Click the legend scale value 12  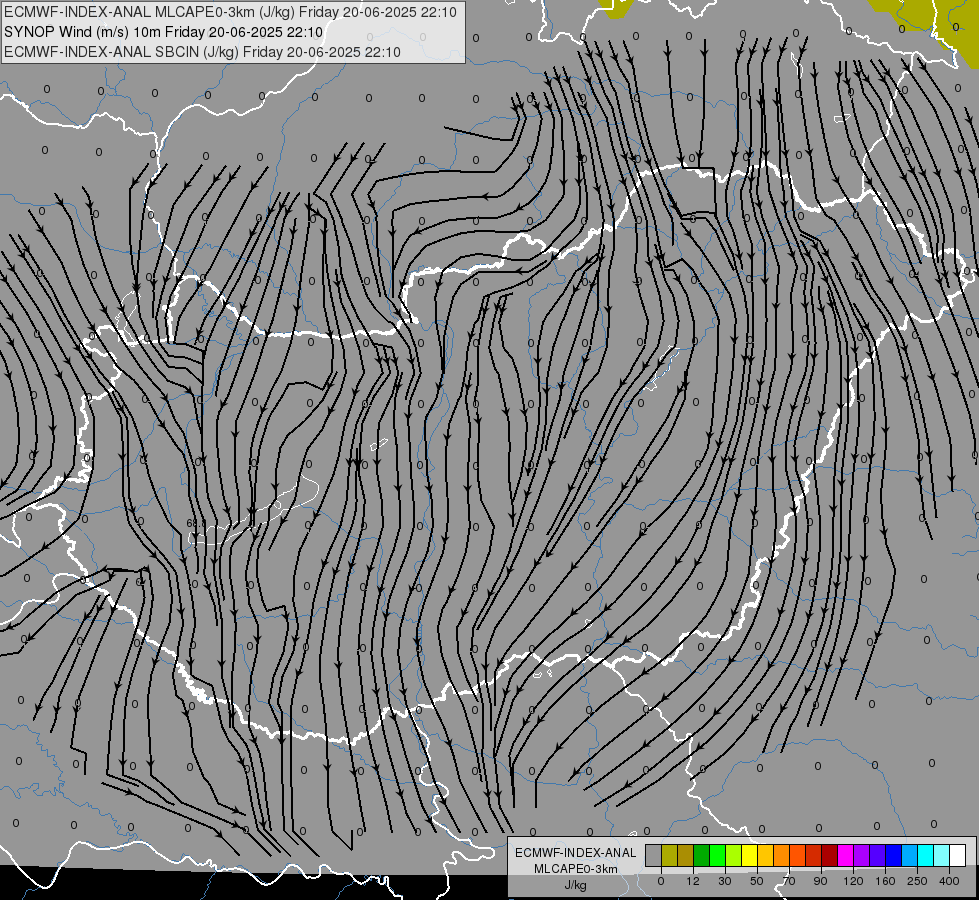point(693,881)
